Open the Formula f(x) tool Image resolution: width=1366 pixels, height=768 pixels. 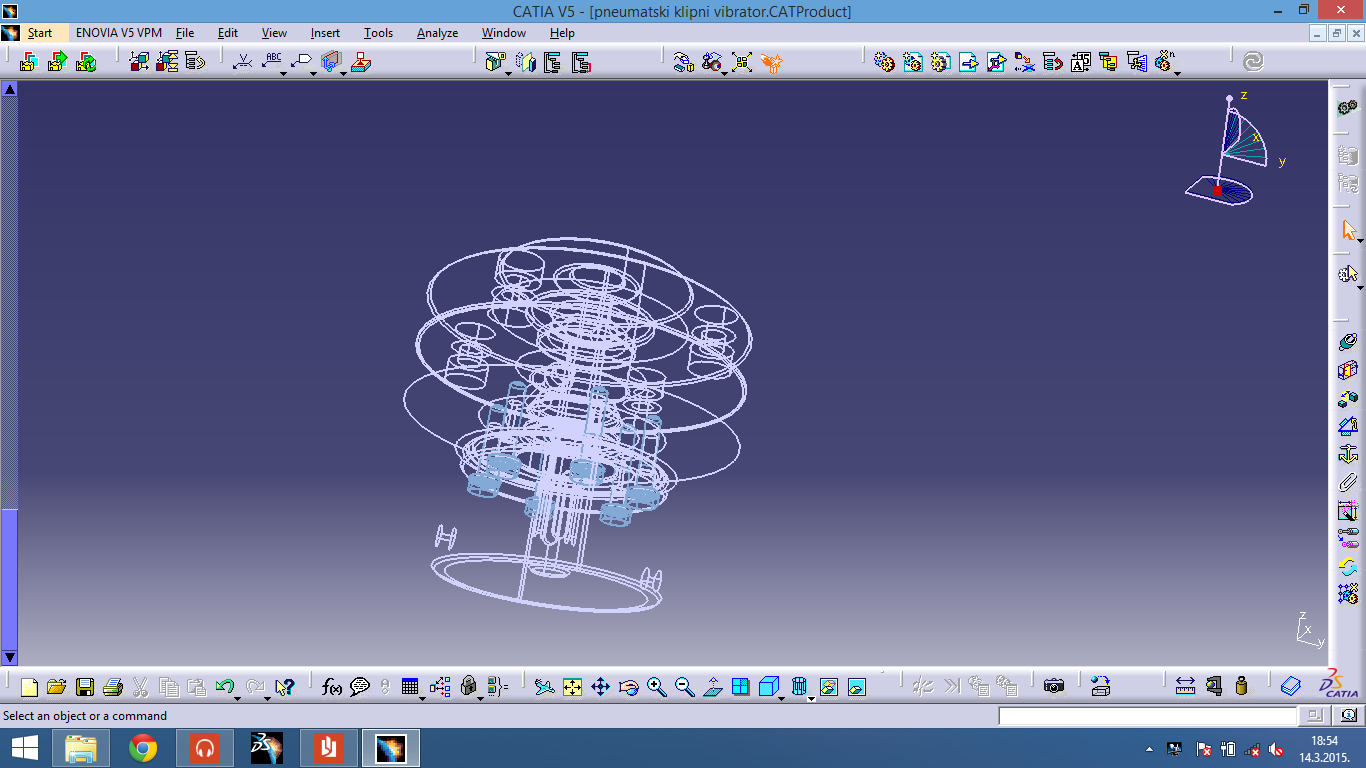pos(332,687)
